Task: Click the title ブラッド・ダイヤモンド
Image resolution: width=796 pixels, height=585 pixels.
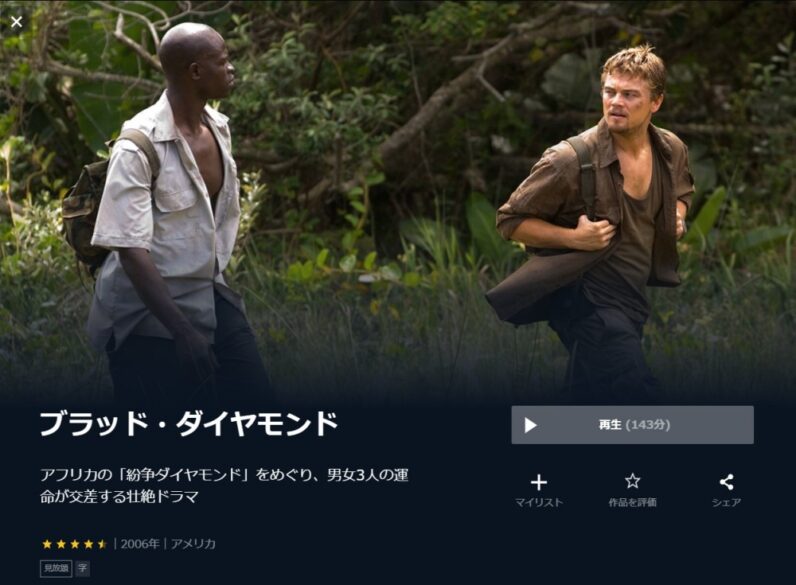Action: point(189,424)
